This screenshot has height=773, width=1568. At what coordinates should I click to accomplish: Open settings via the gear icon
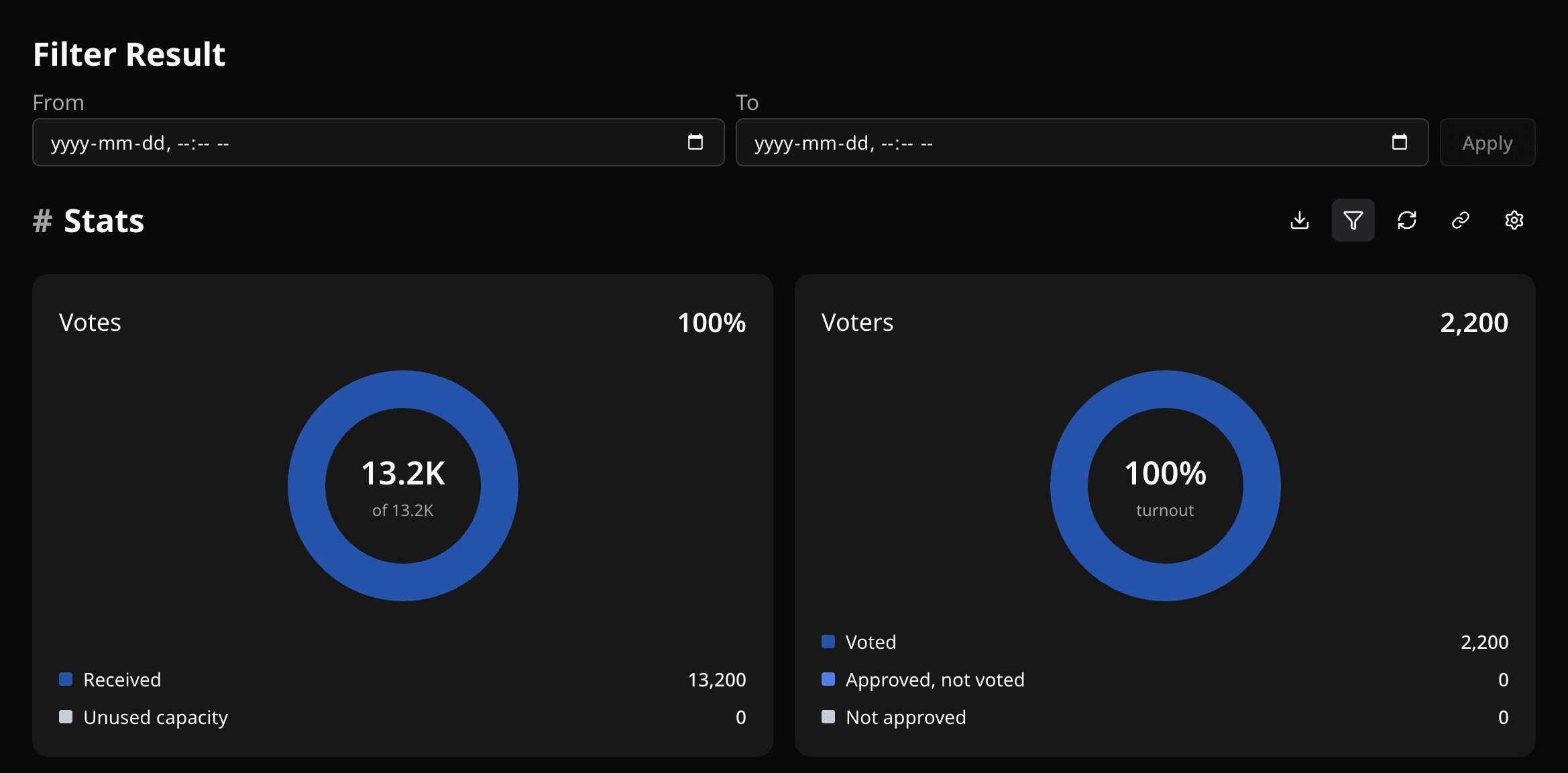[x=1514, y=220]
